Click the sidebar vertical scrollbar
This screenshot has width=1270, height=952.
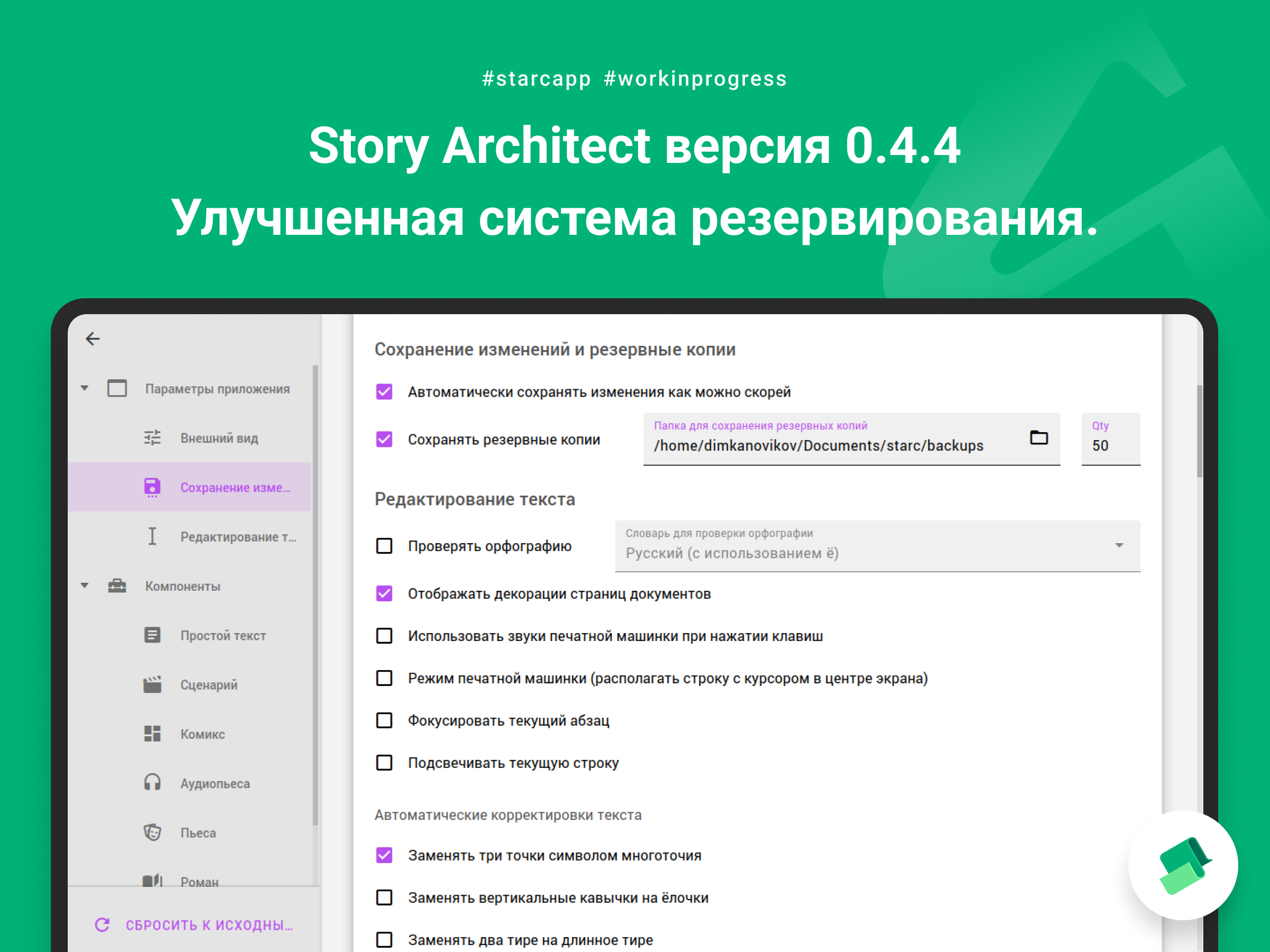(x=315, y=594)
